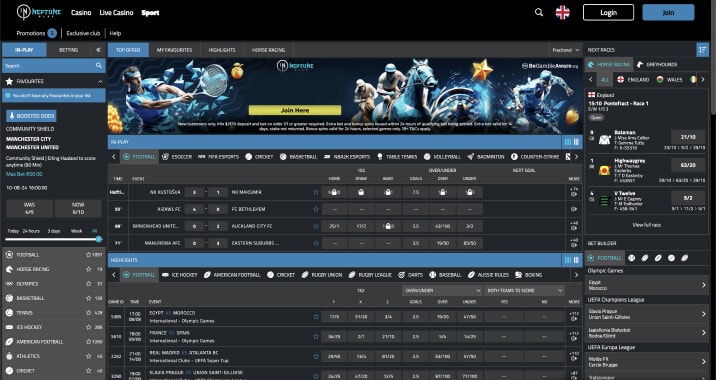Favourite Egypt vs Morocco match star

pos(316,317)
